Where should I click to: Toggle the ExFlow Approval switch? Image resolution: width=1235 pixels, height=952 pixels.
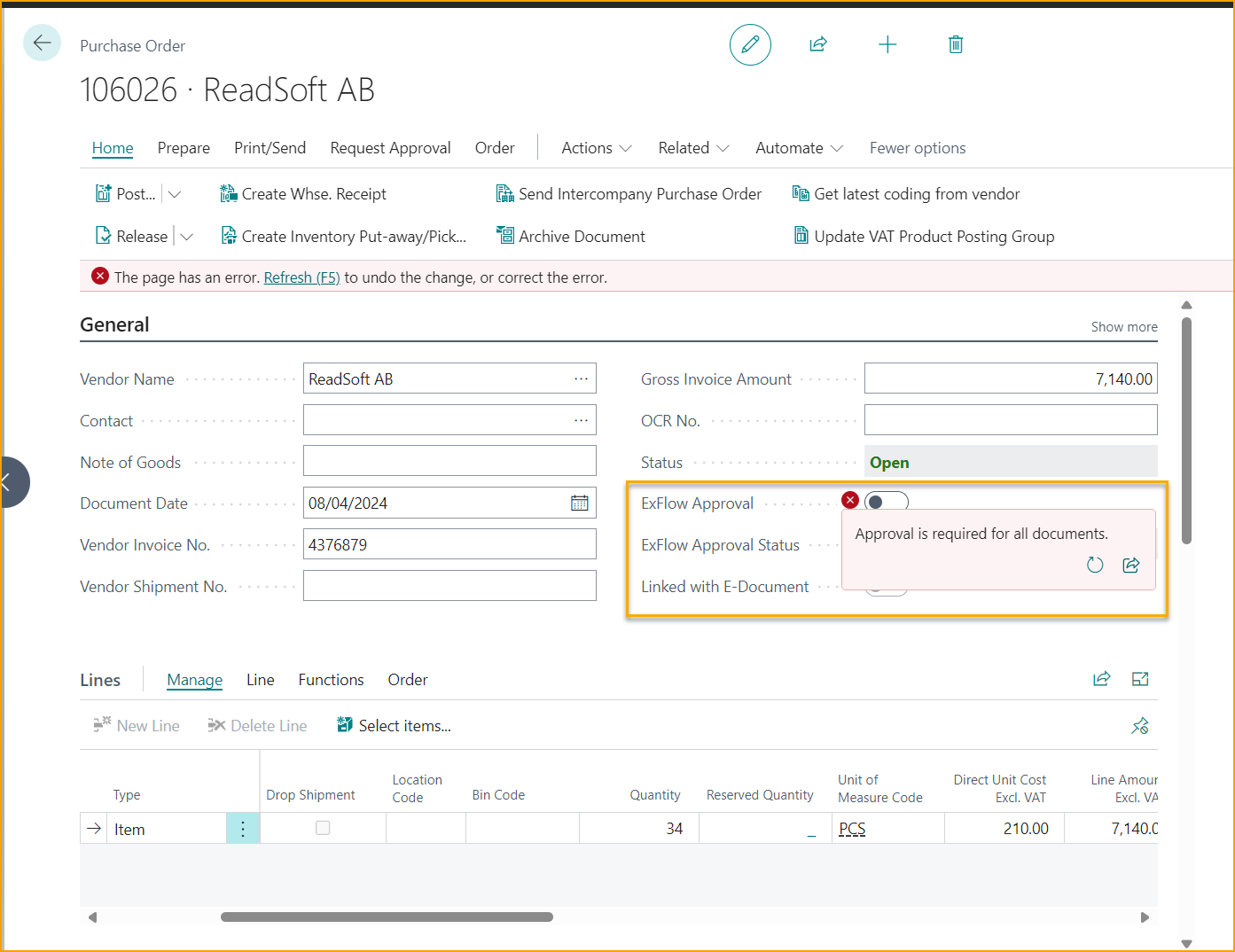point(887,502)
